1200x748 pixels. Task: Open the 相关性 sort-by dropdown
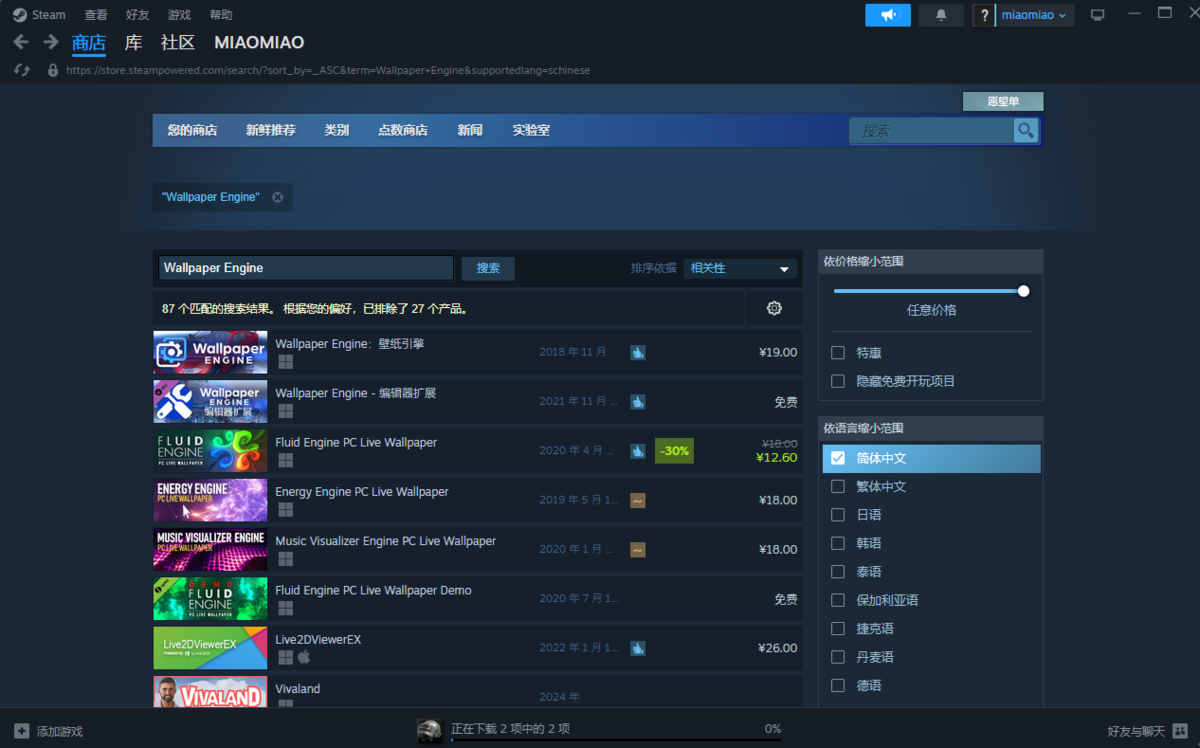click(740, 268)
